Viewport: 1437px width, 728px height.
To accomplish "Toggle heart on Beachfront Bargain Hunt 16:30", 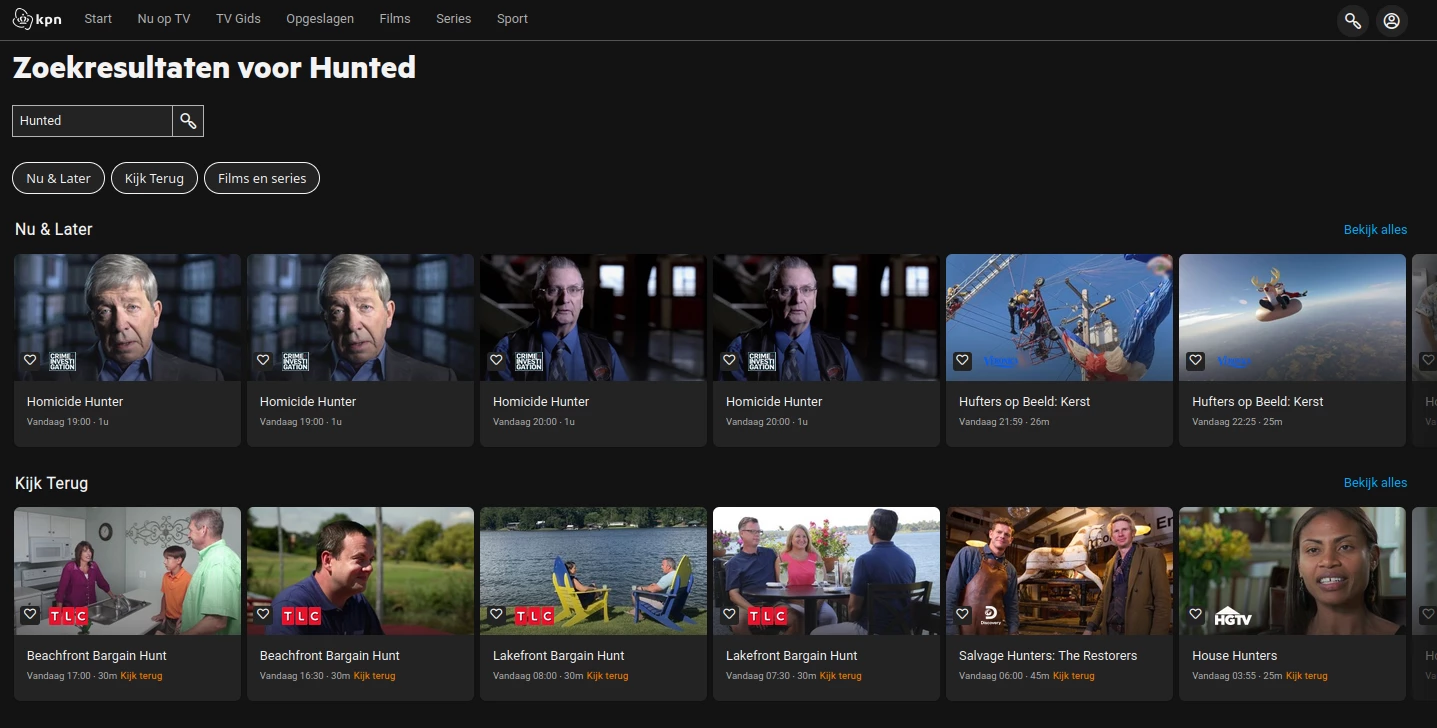I will (263, 614).
